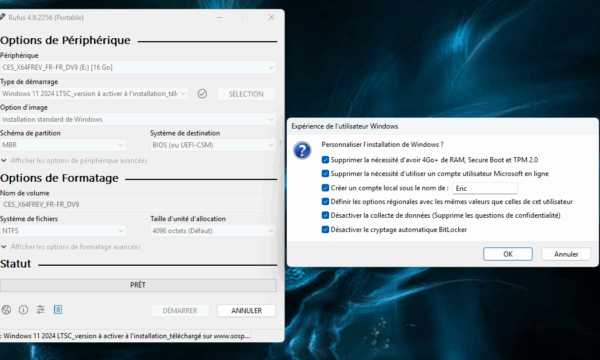Viewport: 600px width, 360px height.
Task: Click the 'Options de Formatage' heading
Action: (59, 178)
